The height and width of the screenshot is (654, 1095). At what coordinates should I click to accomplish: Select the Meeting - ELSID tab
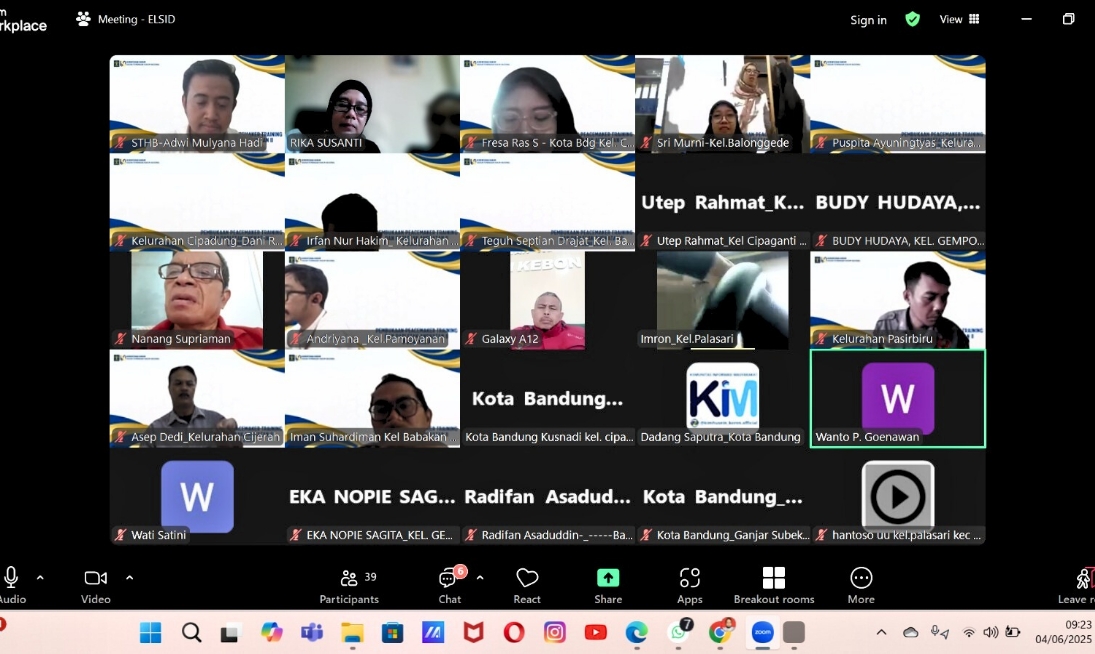[x=124, y=18]
